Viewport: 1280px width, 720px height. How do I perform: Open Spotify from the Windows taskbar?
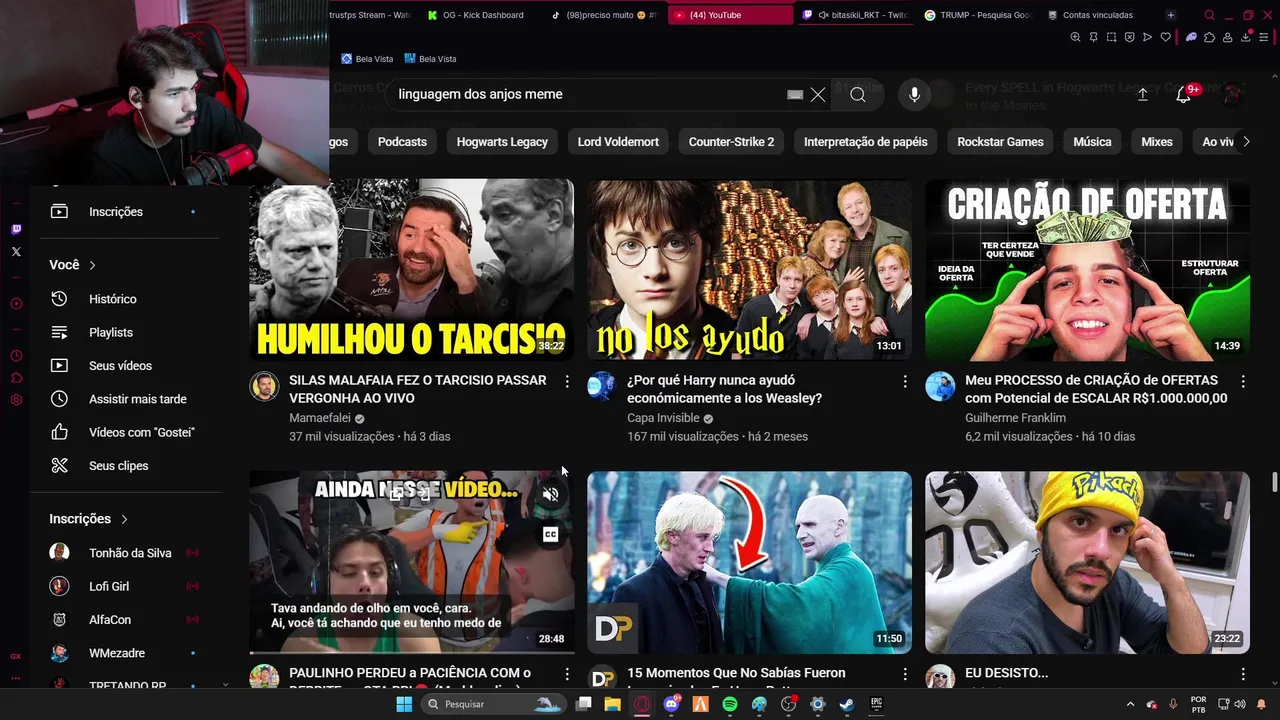pyautogui.click(x=730, y=704)
